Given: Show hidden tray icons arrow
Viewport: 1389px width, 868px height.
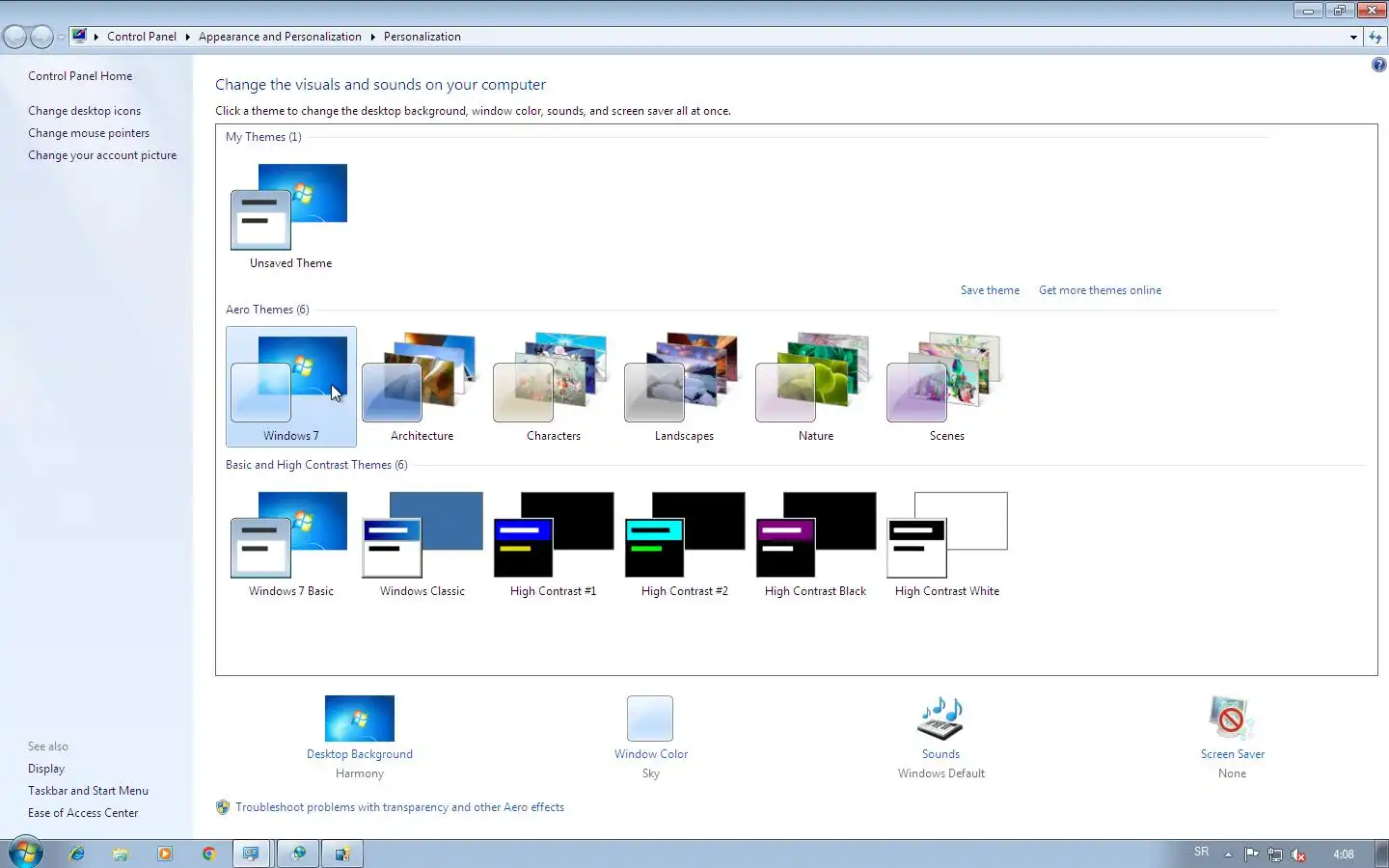Looking at the screenshot, I should click(1228, 854).
